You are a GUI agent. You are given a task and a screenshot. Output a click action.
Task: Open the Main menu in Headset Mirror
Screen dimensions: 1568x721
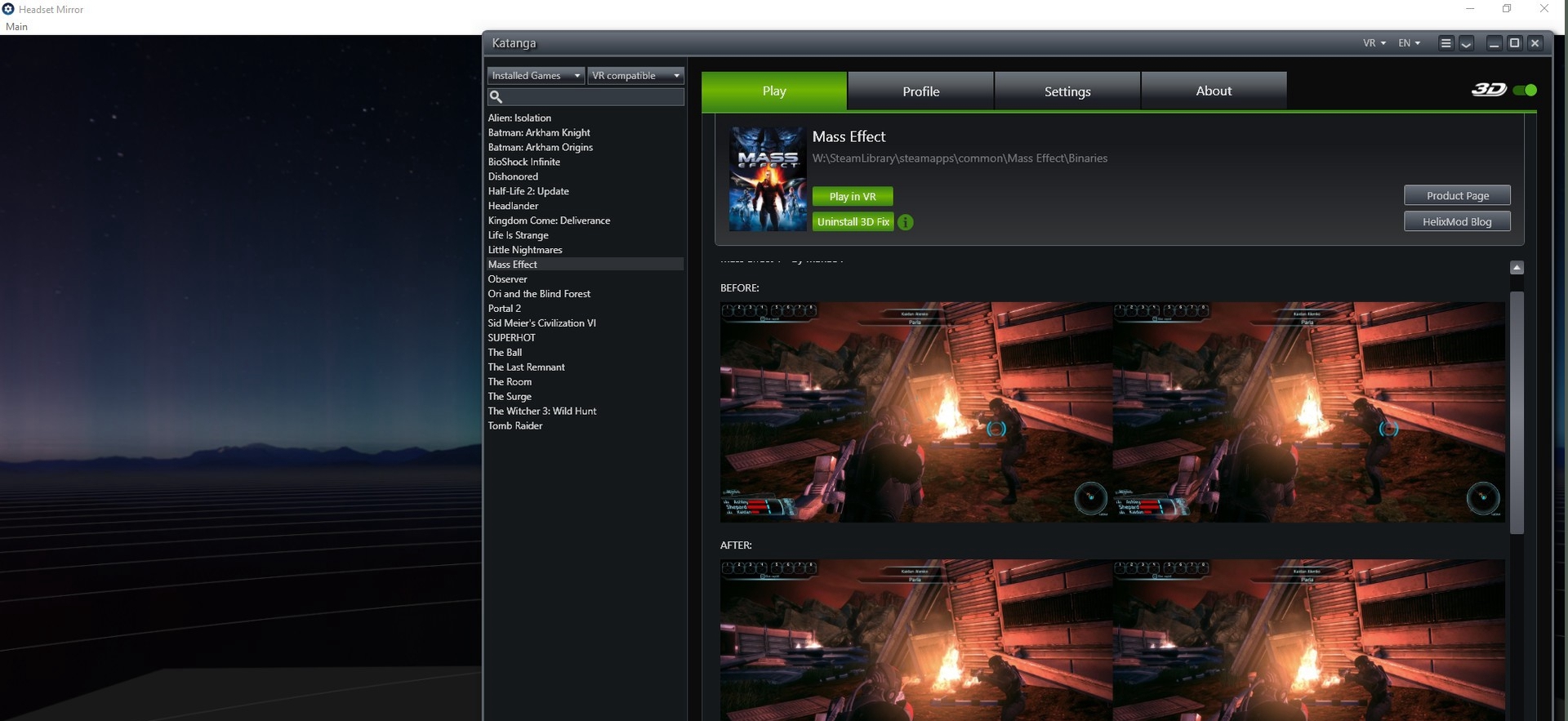[16, 26]
